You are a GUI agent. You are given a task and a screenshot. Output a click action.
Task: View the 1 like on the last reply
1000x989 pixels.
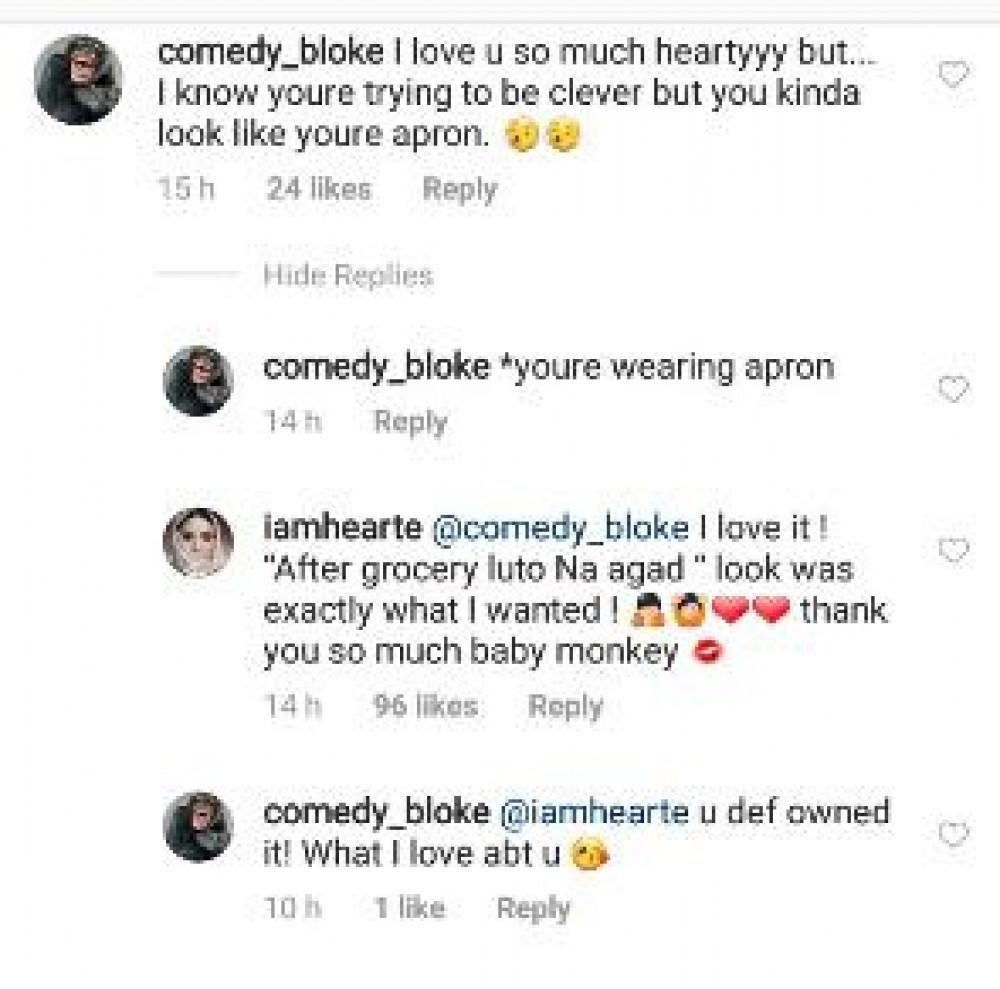click(409, 908)
